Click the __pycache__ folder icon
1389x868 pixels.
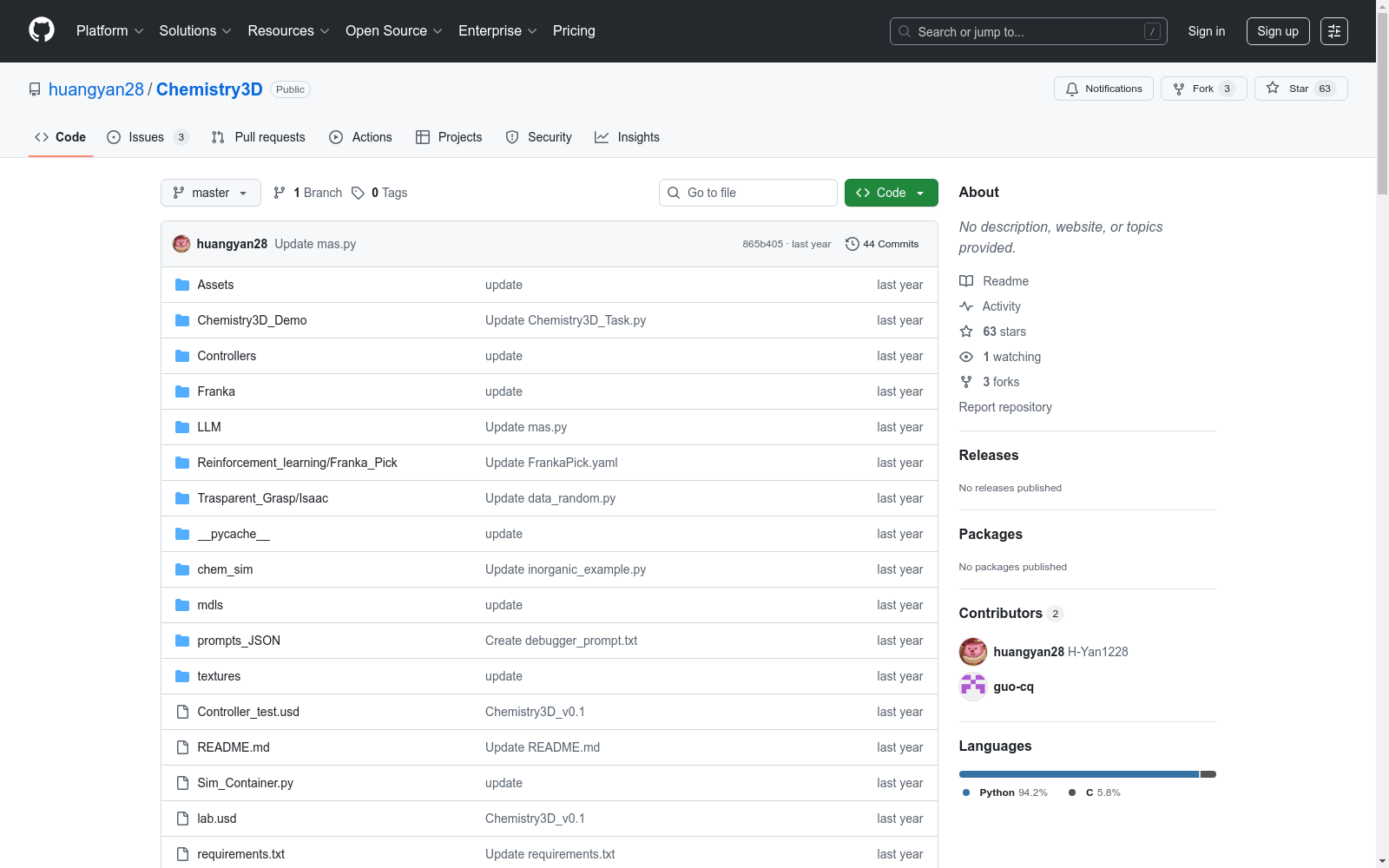[x=182, y=534]
